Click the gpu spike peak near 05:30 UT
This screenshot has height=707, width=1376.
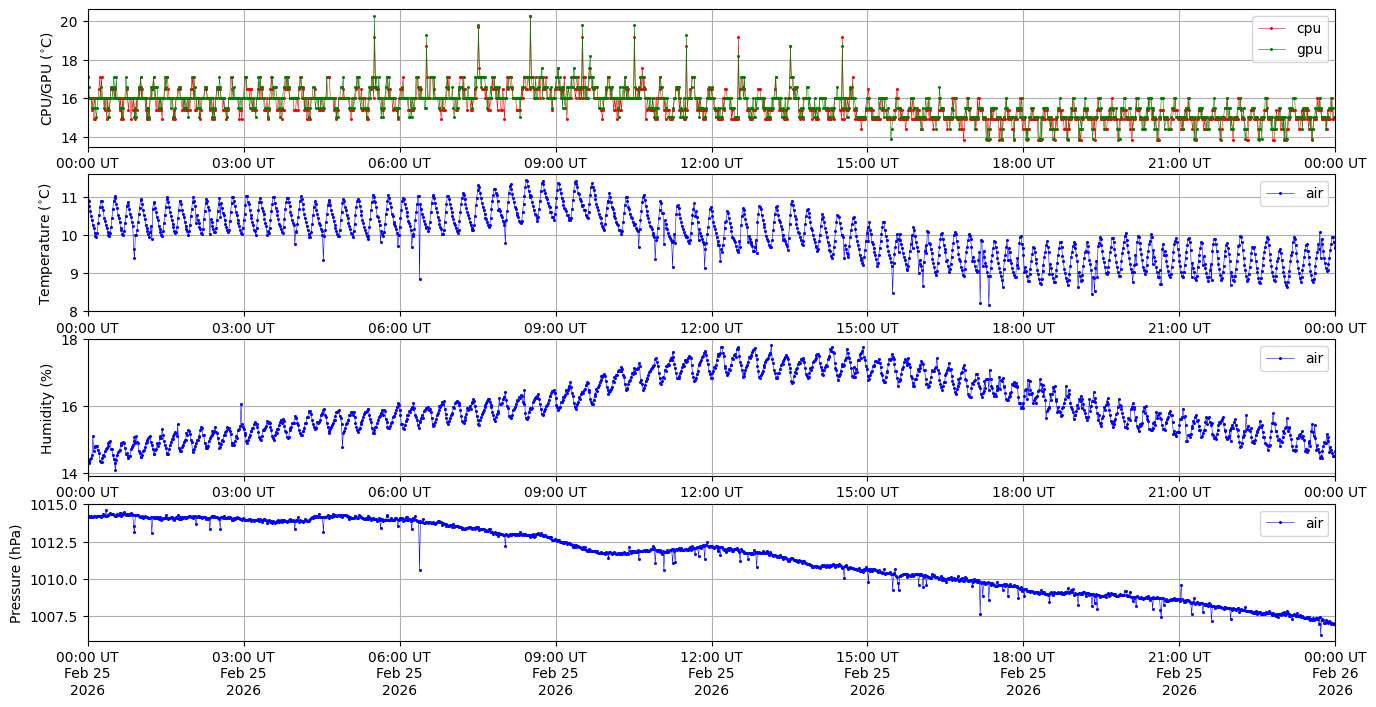(374, 16)
